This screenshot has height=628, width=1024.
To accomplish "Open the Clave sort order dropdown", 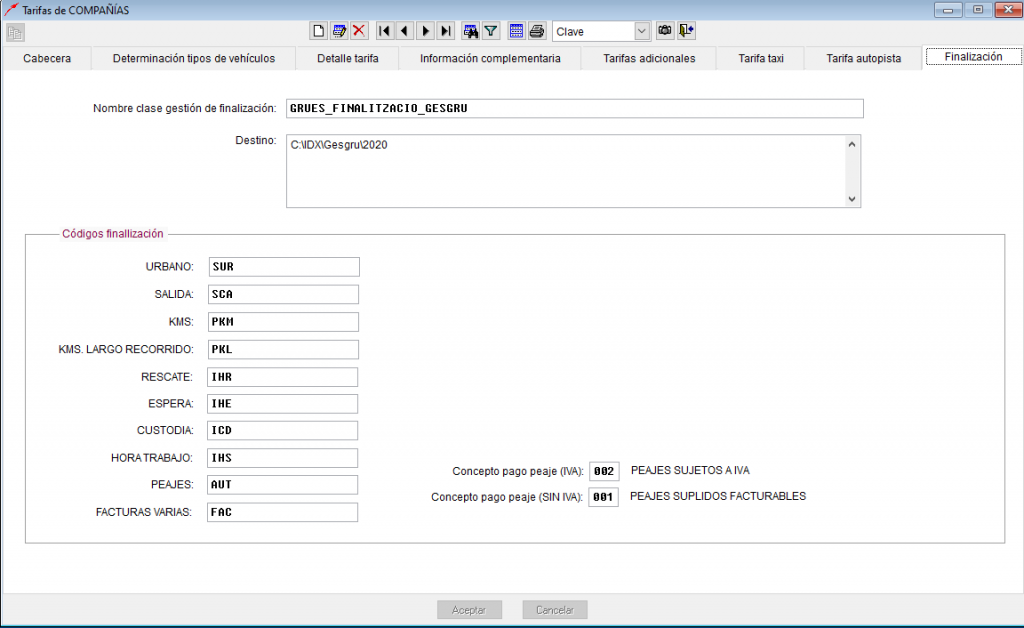I will click(x=641, y=31).
